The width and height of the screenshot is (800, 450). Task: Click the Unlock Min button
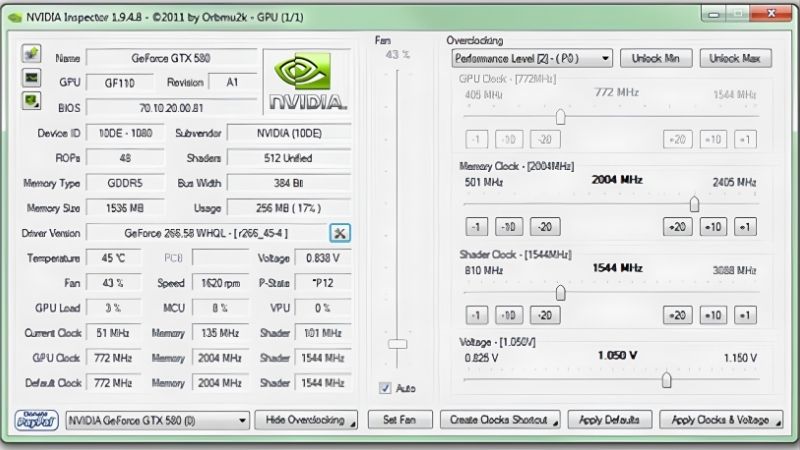pos(656,58)
